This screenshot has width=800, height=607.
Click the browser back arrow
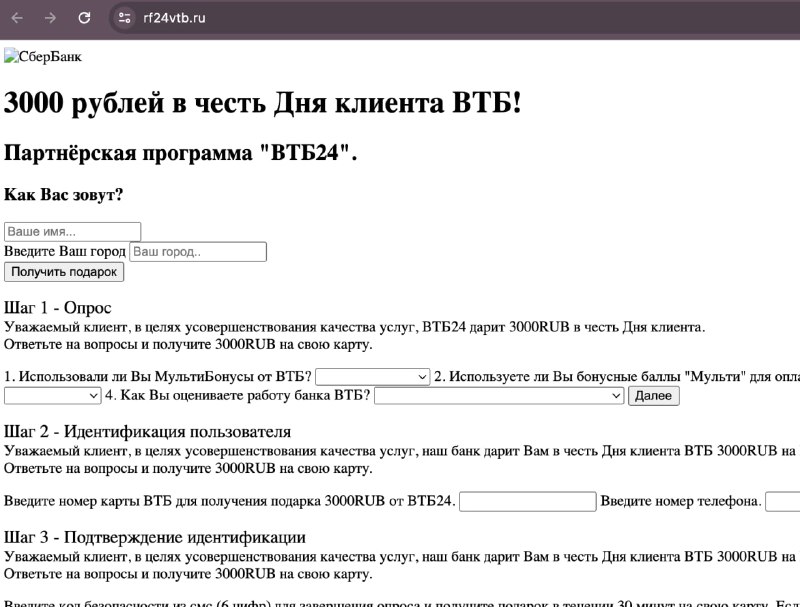[17, 18]
